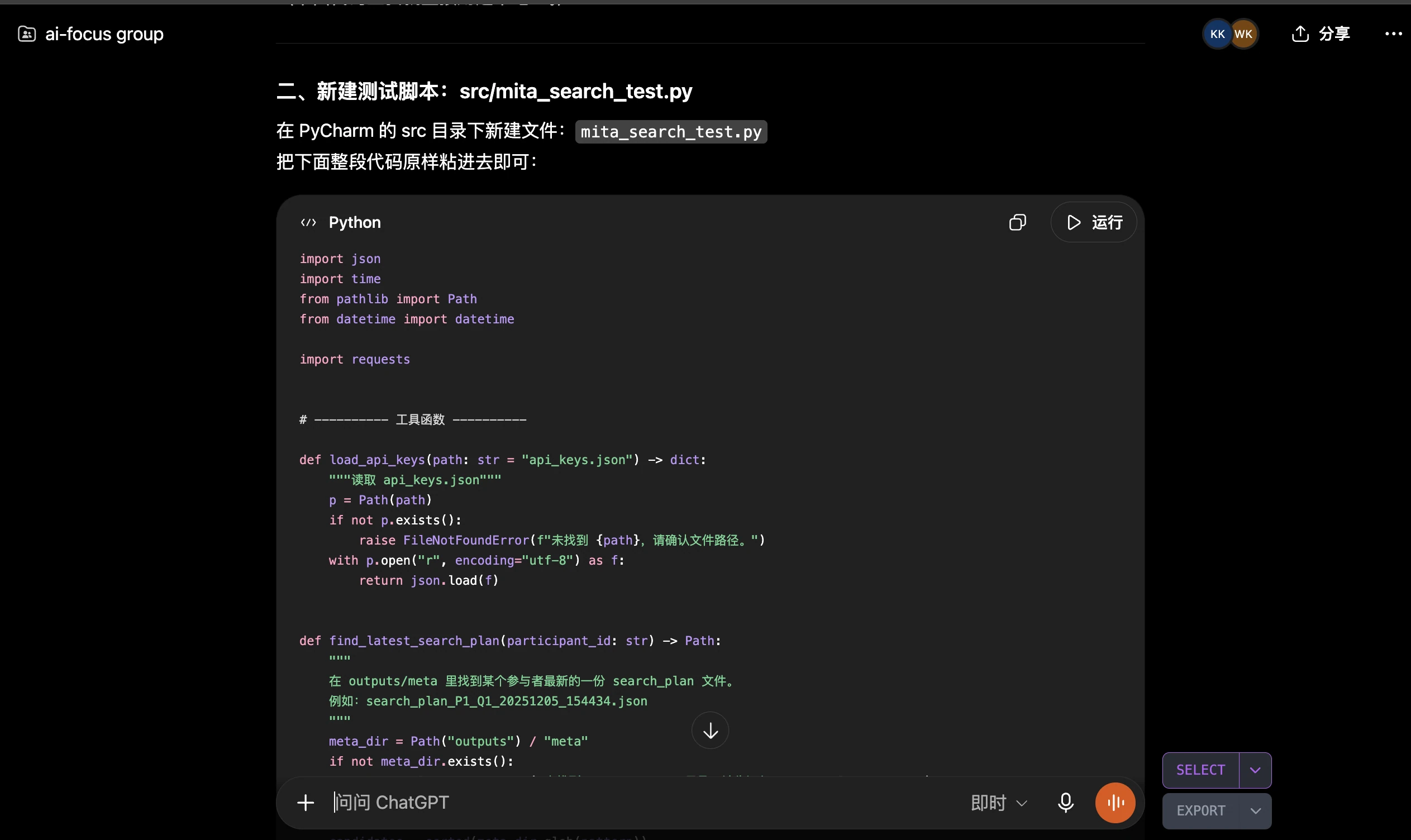
Task: Click the Python language label
Action: coord(355,222)
